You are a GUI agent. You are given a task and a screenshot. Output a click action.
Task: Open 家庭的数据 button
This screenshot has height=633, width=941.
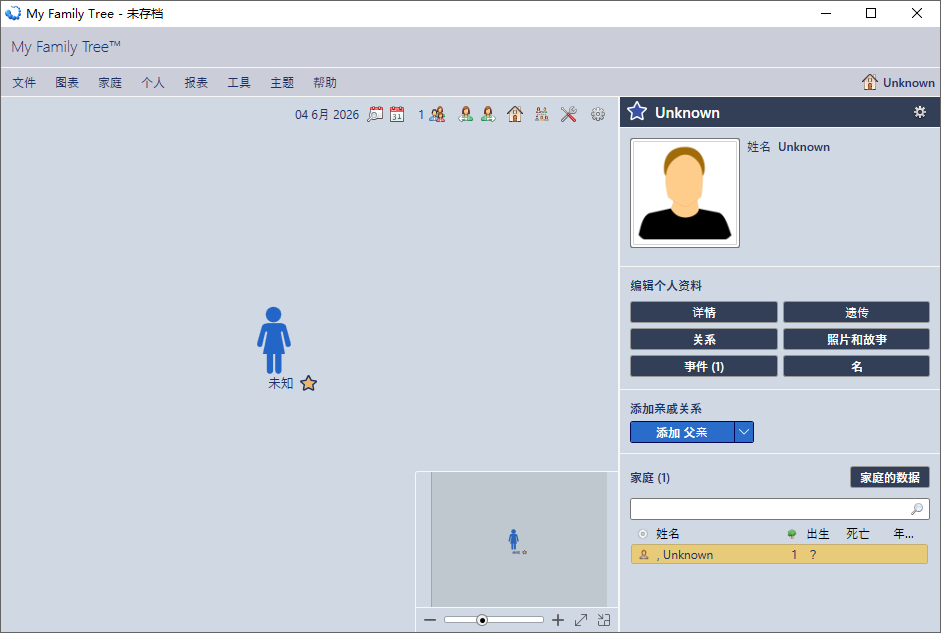[x=890, y=477]
